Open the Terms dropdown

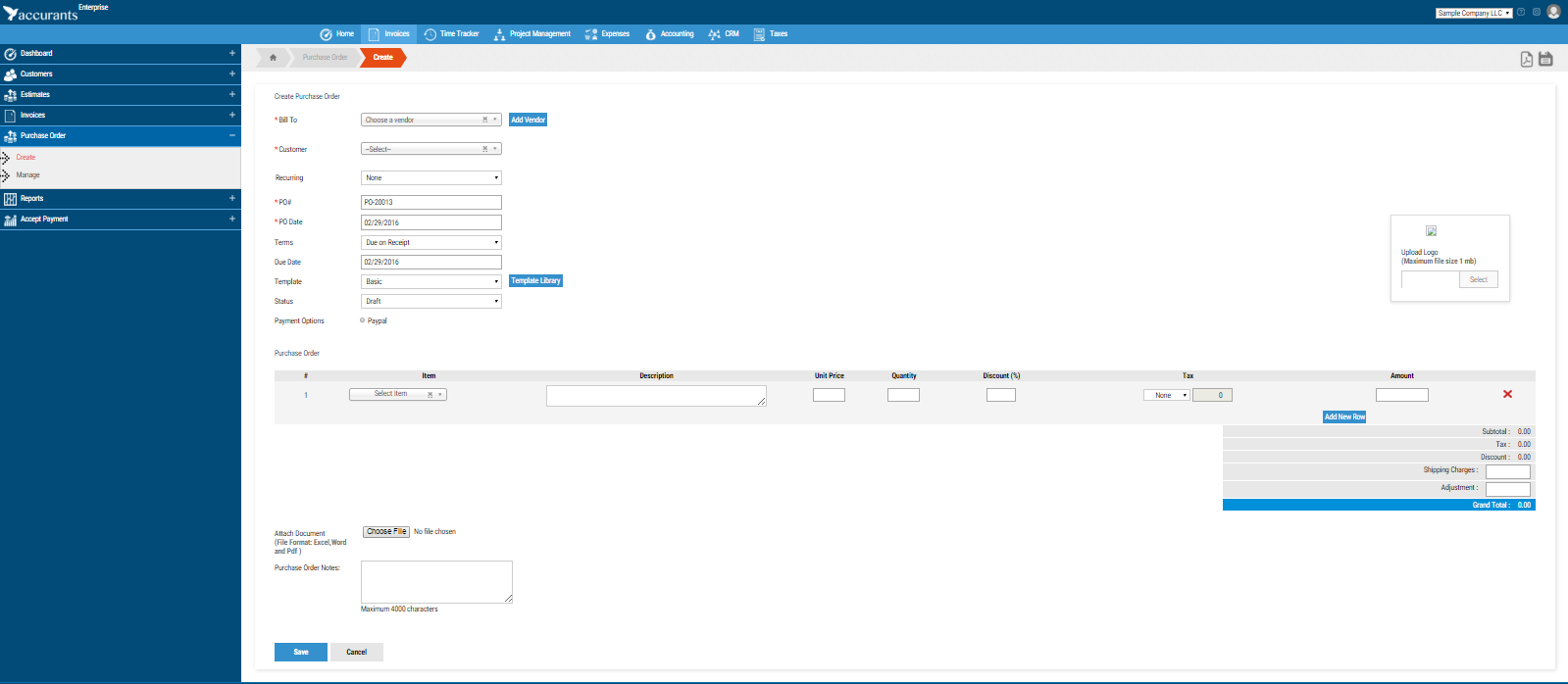[431, 242]
